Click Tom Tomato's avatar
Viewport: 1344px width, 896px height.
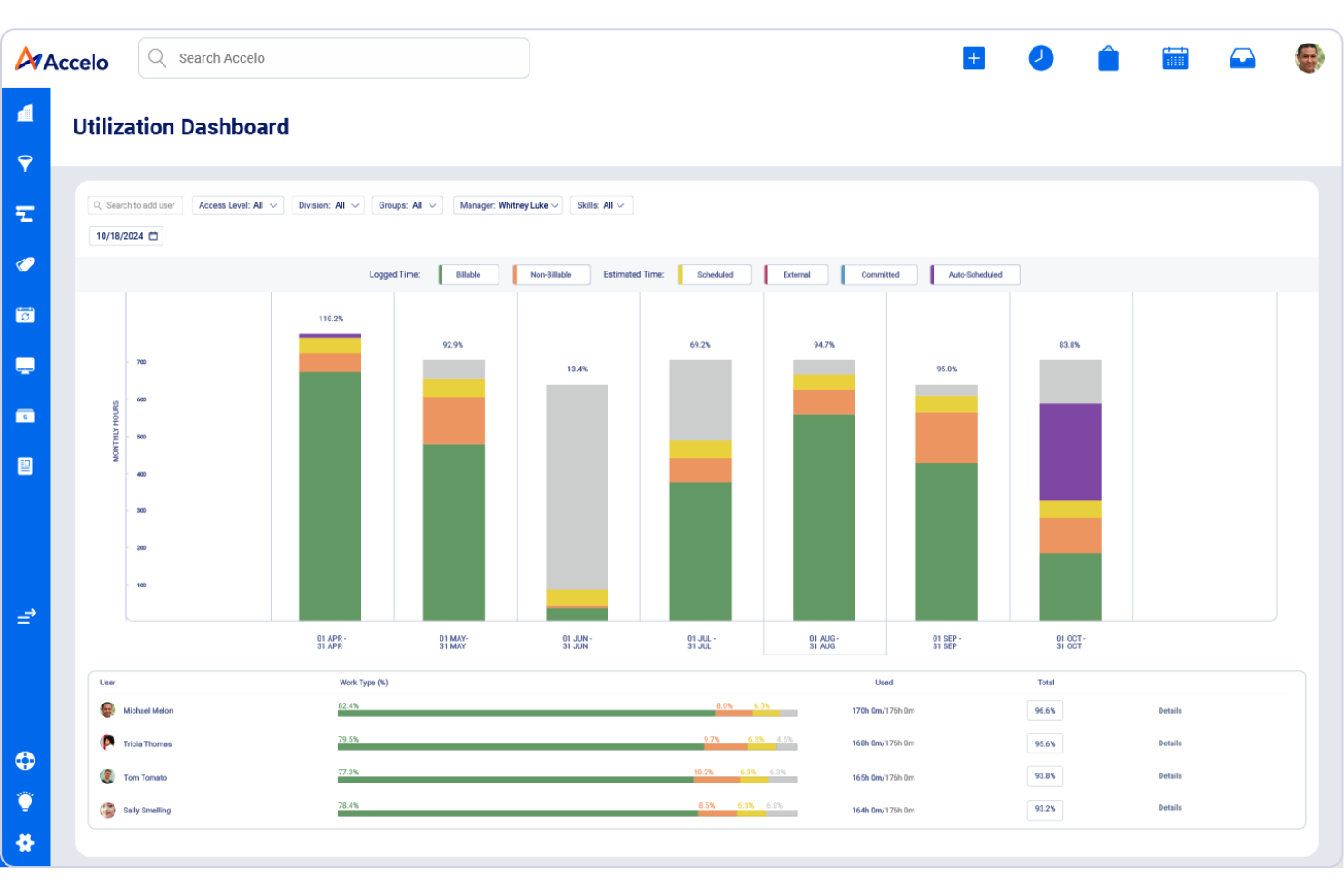(x=108, y=776)
